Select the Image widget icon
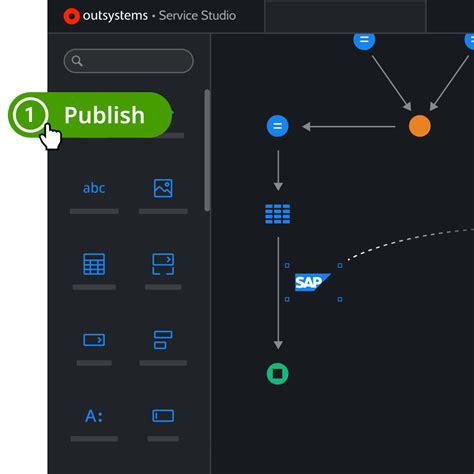Image resolution: width=474 pixels, height=474 pixels. pos(163,188)
